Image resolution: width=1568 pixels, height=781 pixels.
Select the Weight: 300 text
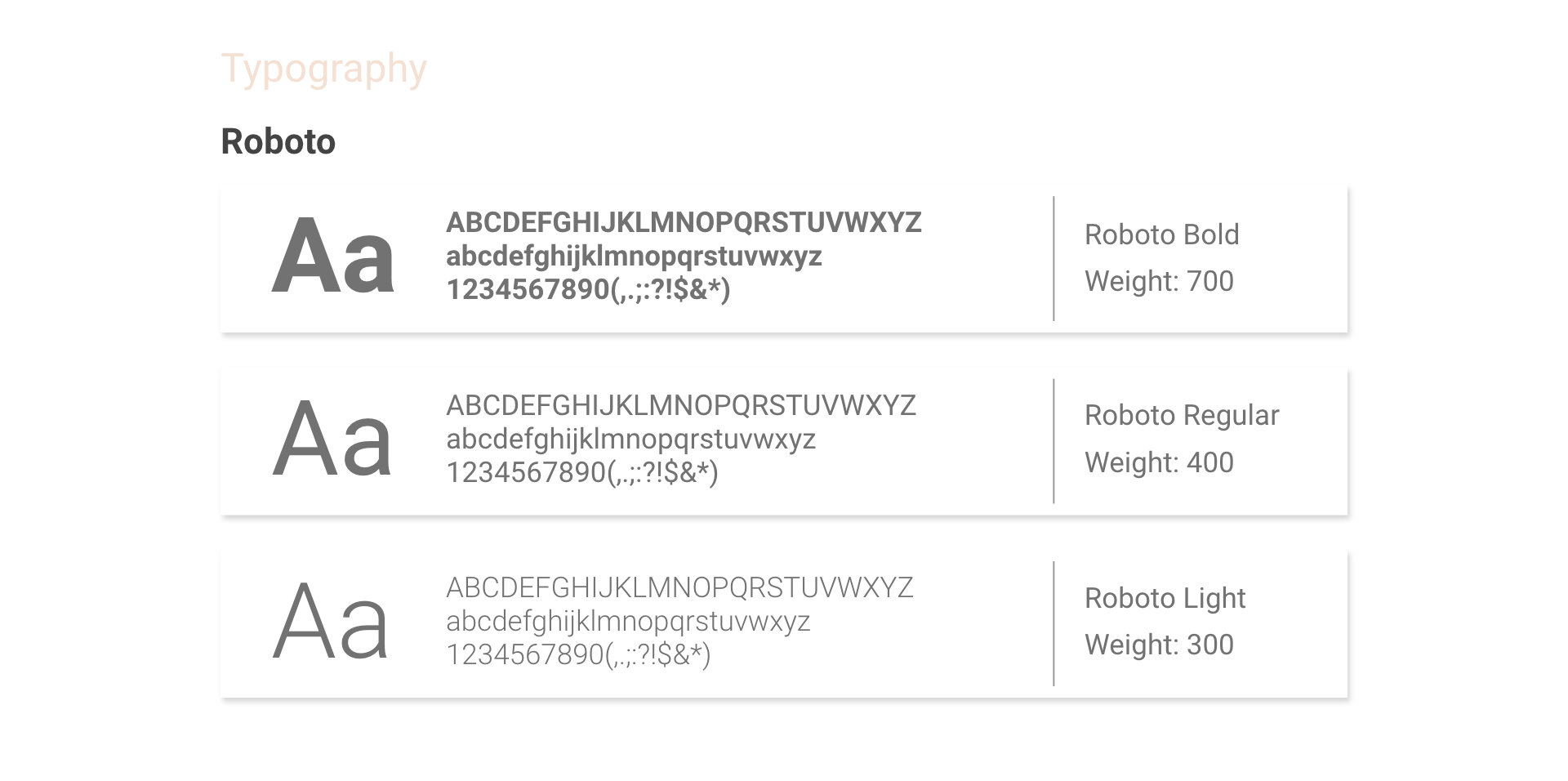(x=1158, y=645)
